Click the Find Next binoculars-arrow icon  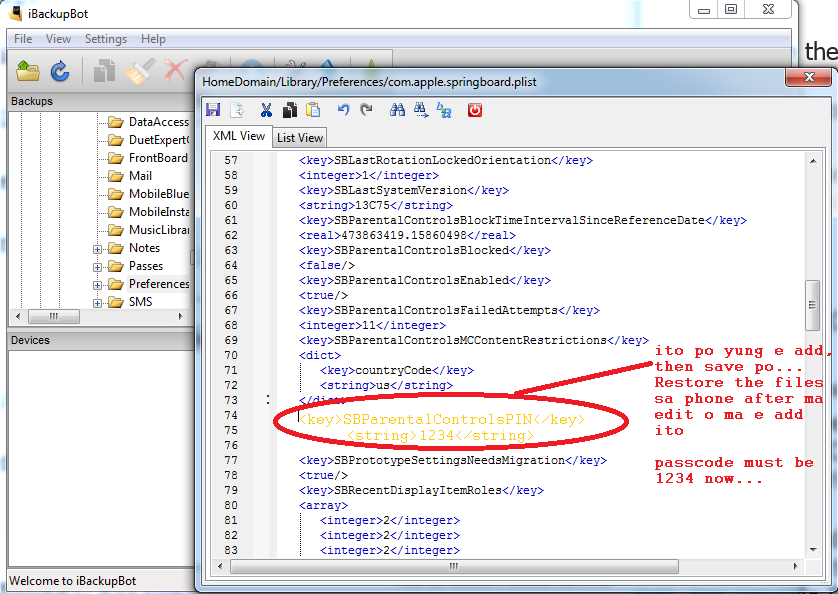tap(421, 110)
